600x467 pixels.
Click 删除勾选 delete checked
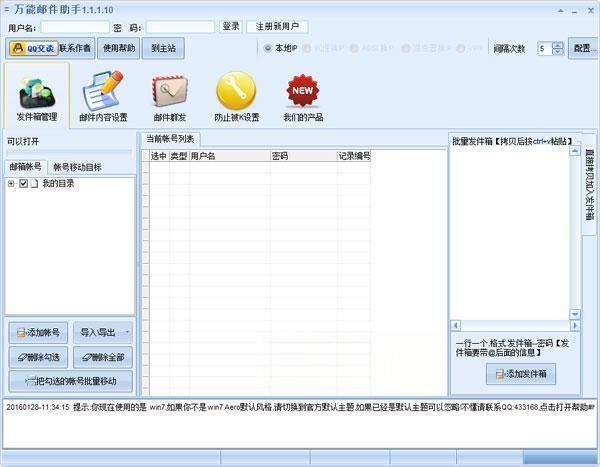[38, 357]
